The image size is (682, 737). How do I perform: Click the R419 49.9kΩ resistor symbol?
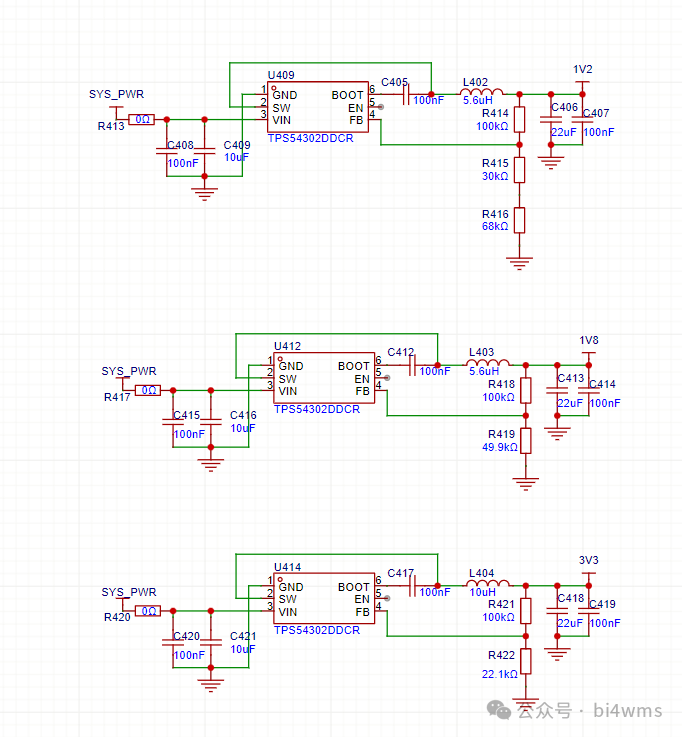[x=526, y=441]
